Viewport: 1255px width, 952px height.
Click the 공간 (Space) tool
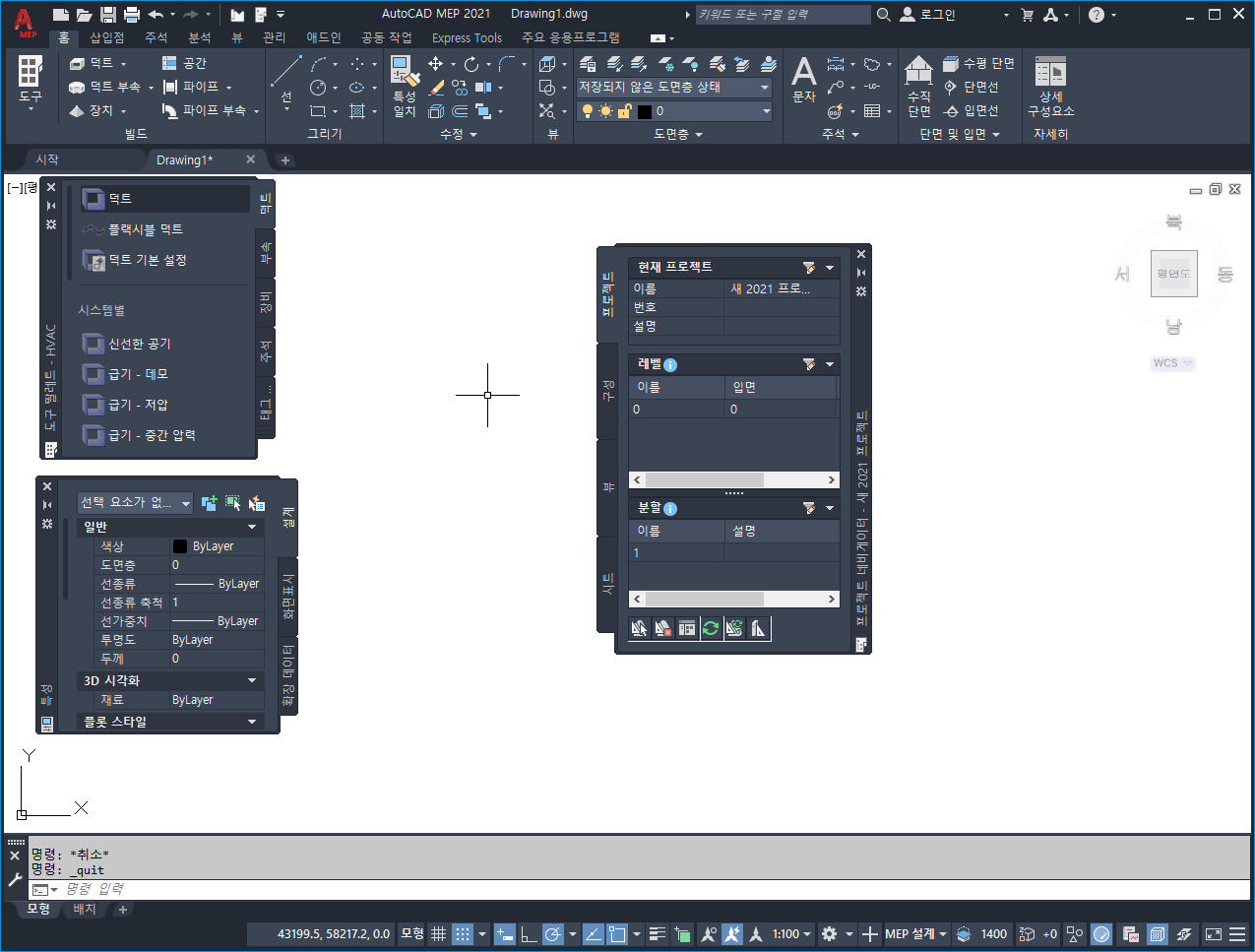tap(184, 63)
